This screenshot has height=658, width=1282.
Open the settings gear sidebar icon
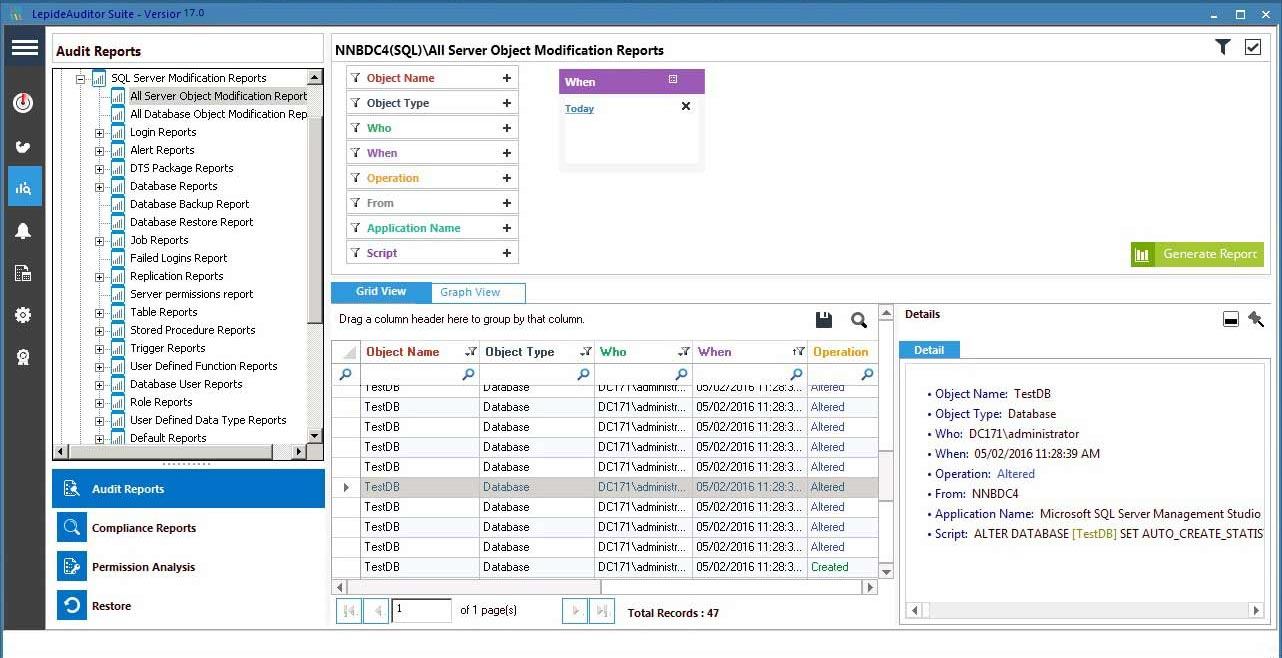pos(23,315)
